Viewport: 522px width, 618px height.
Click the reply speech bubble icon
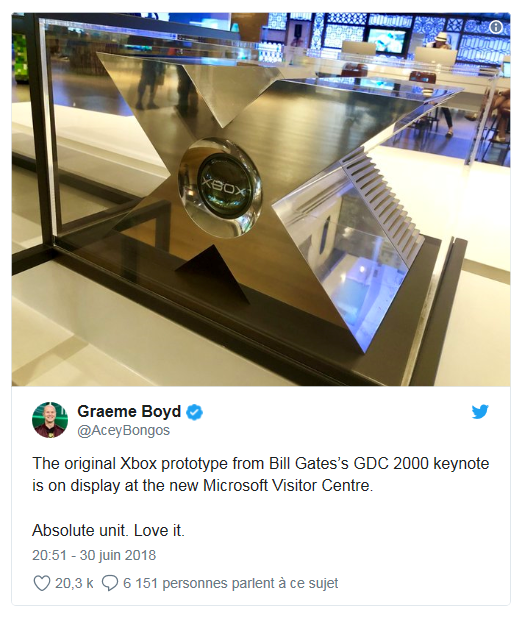coord(110,583)
